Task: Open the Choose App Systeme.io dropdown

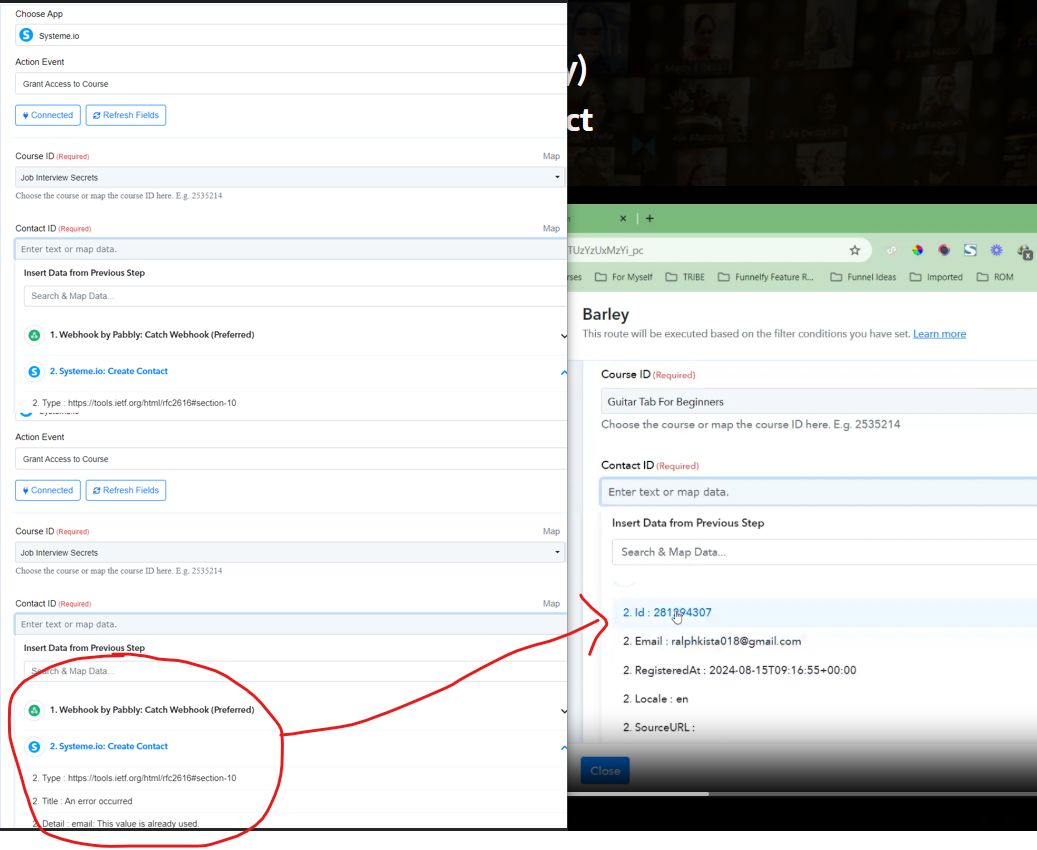Action: [x=290, y=35]
